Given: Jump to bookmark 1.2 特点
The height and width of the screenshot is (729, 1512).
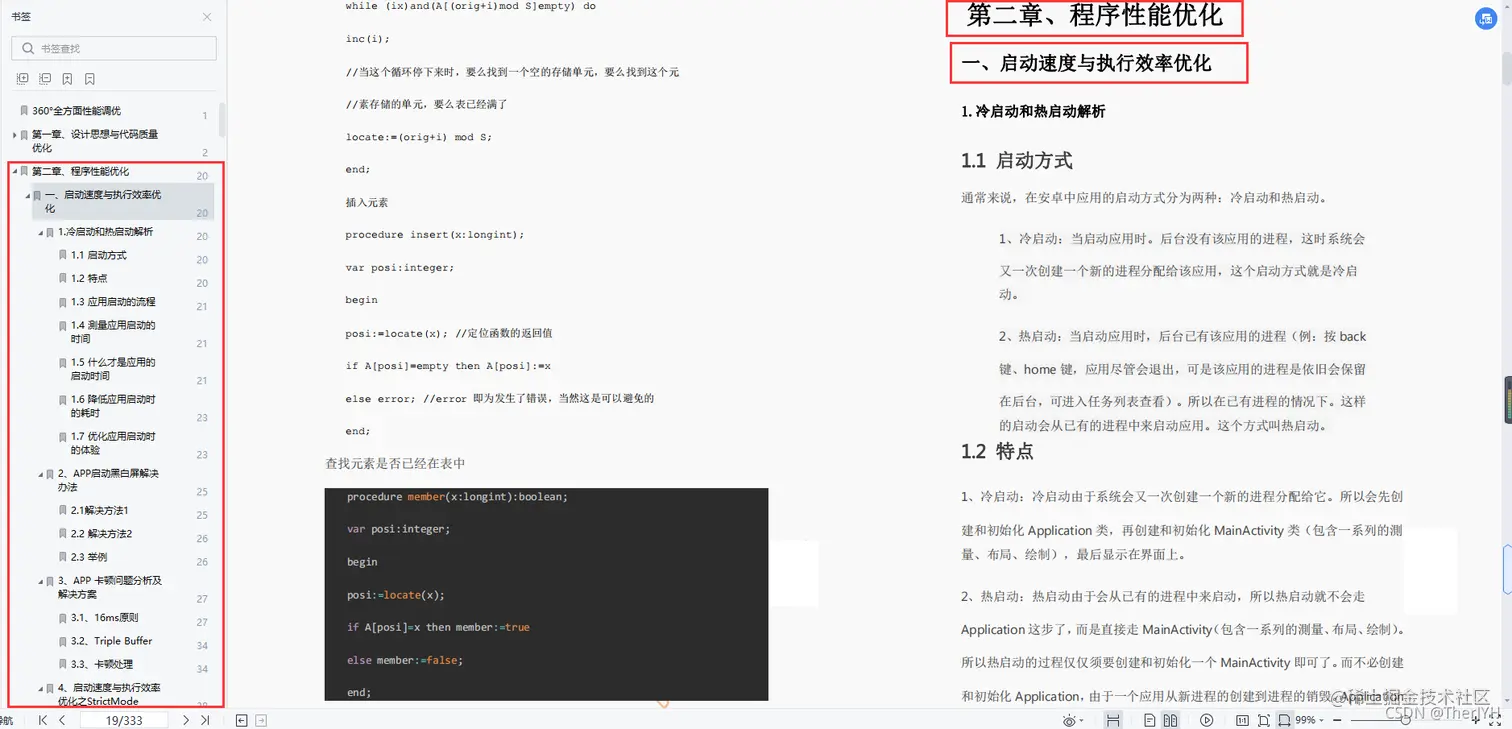Looking at the screenshot, I should (x=89, y=278).
